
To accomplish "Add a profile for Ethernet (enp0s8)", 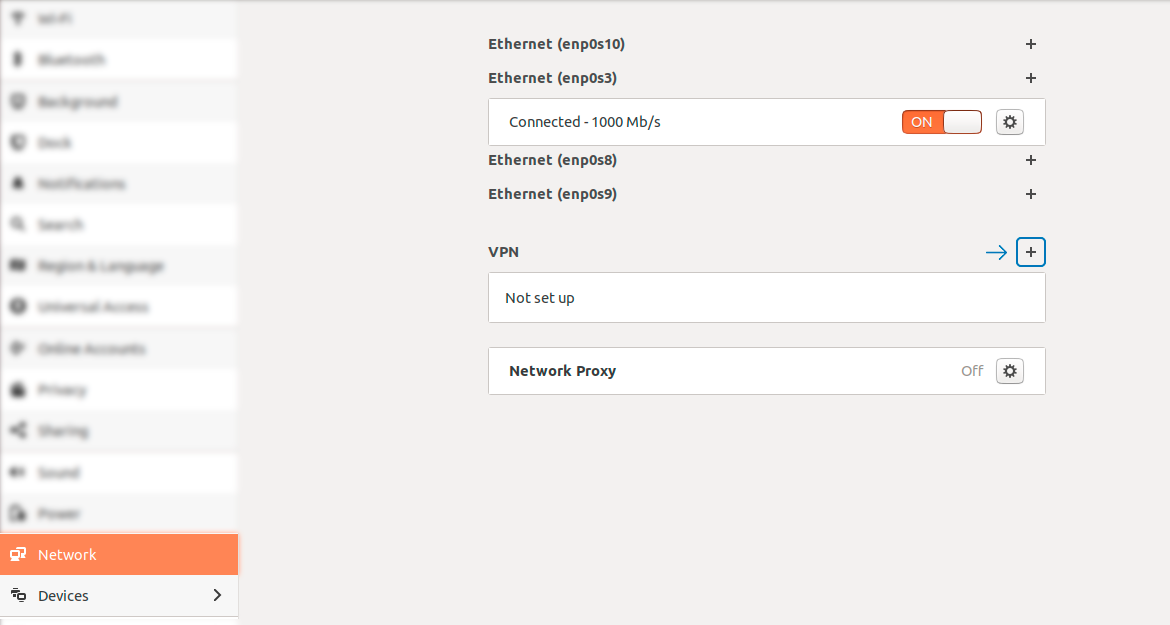I will click(x=1030, y=160).
